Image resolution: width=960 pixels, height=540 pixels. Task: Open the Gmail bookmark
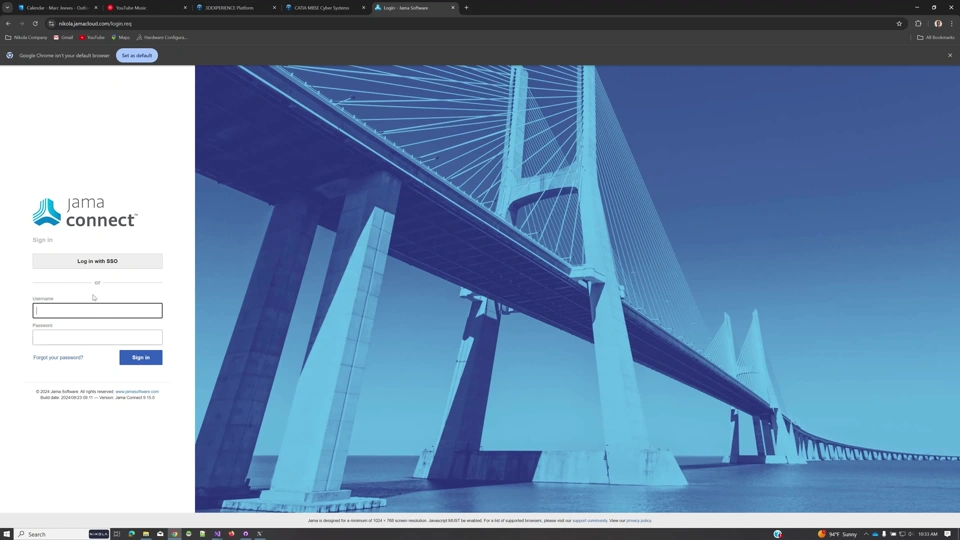pyautogui.click(x=63, y=37)
